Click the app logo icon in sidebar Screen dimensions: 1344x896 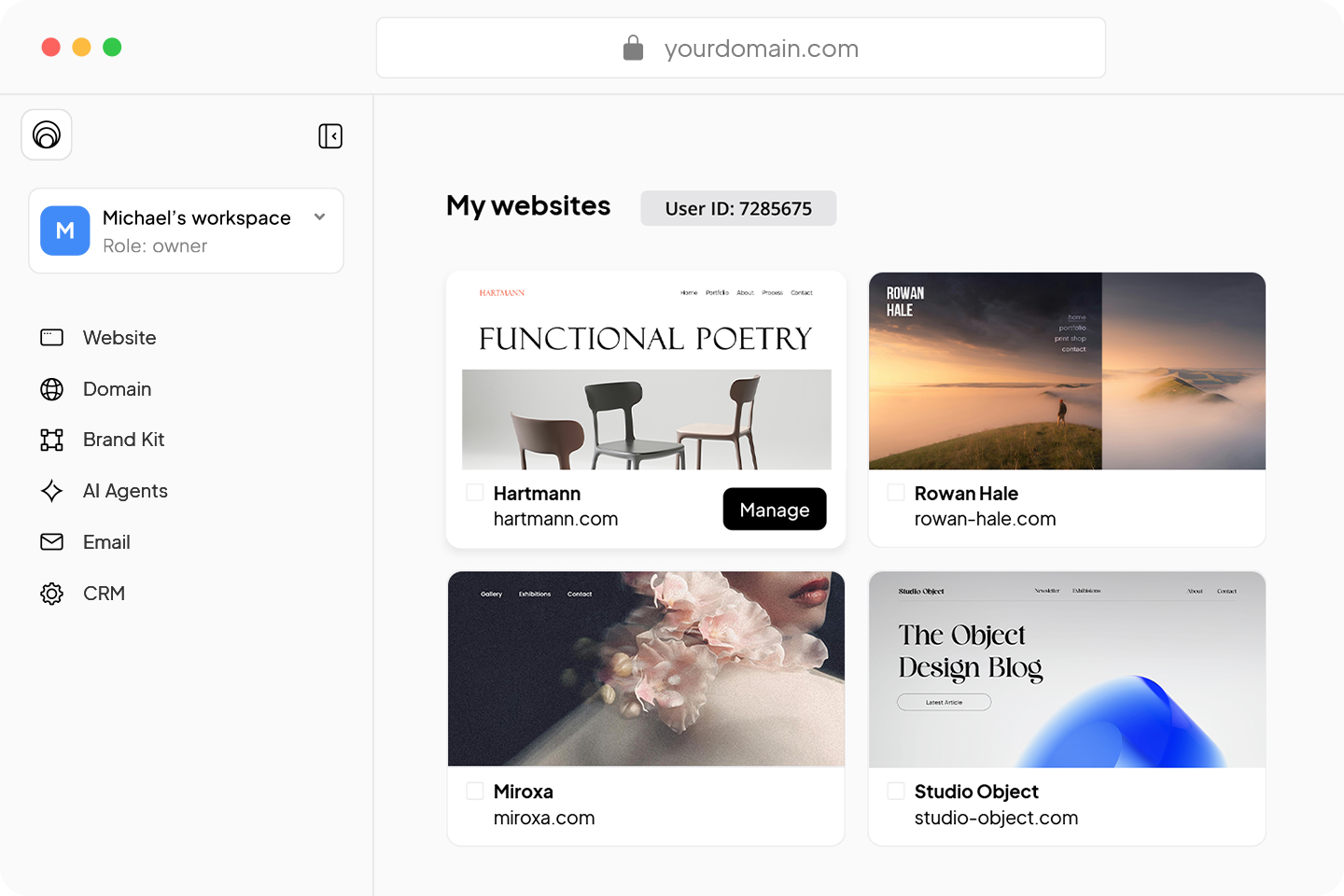[47, 134]
